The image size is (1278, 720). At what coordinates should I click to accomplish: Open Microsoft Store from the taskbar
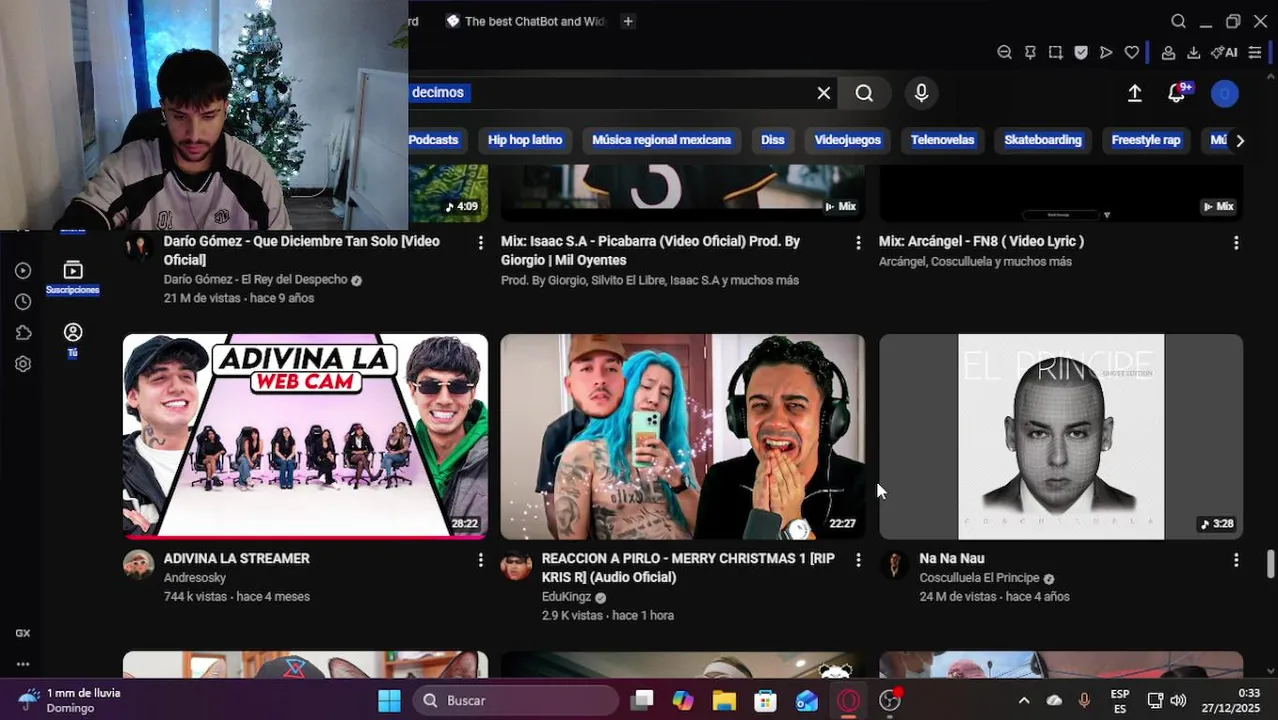[x=765, y=701]
